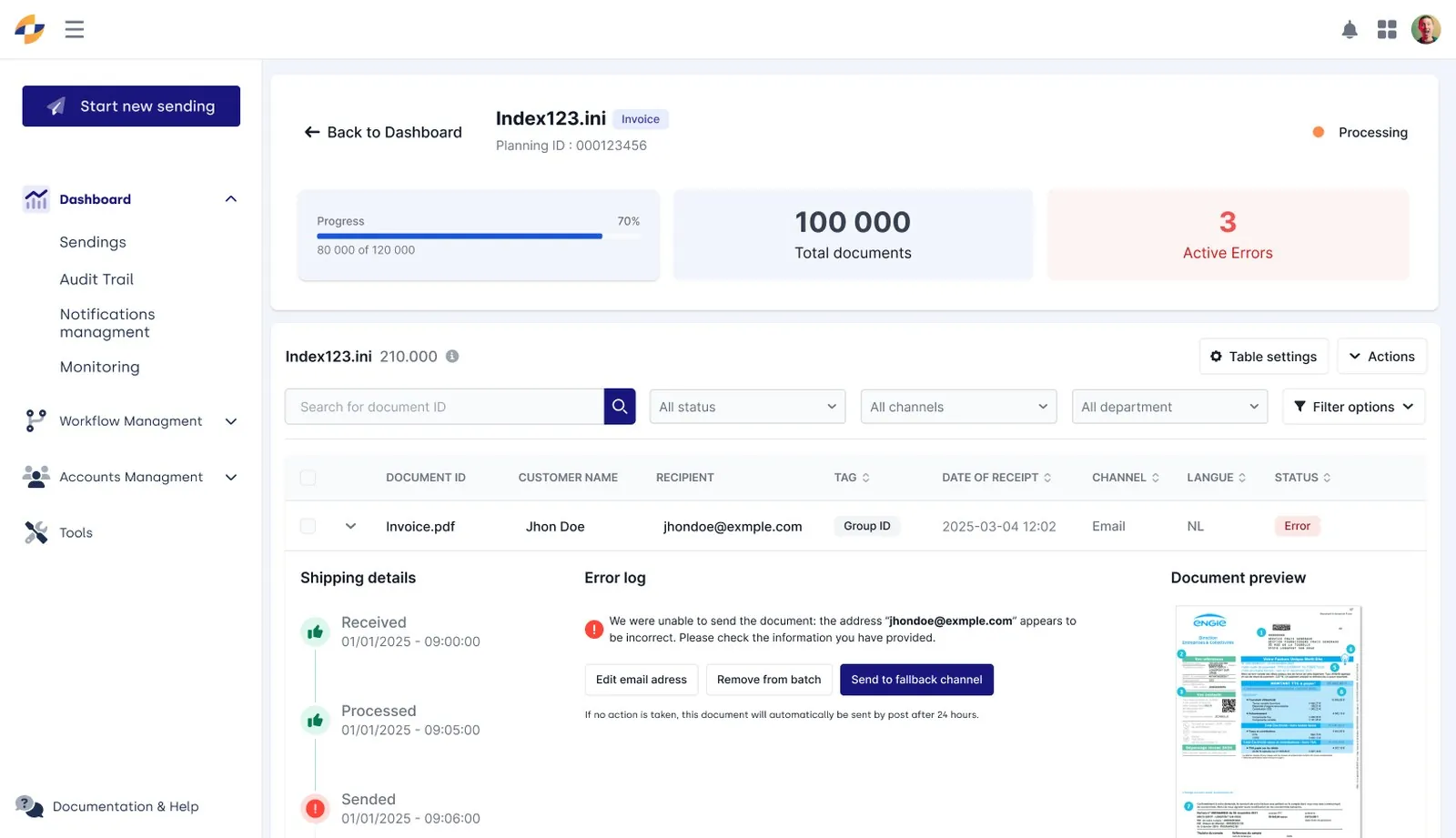Open the All status dropdown

(x=747, y=407)
